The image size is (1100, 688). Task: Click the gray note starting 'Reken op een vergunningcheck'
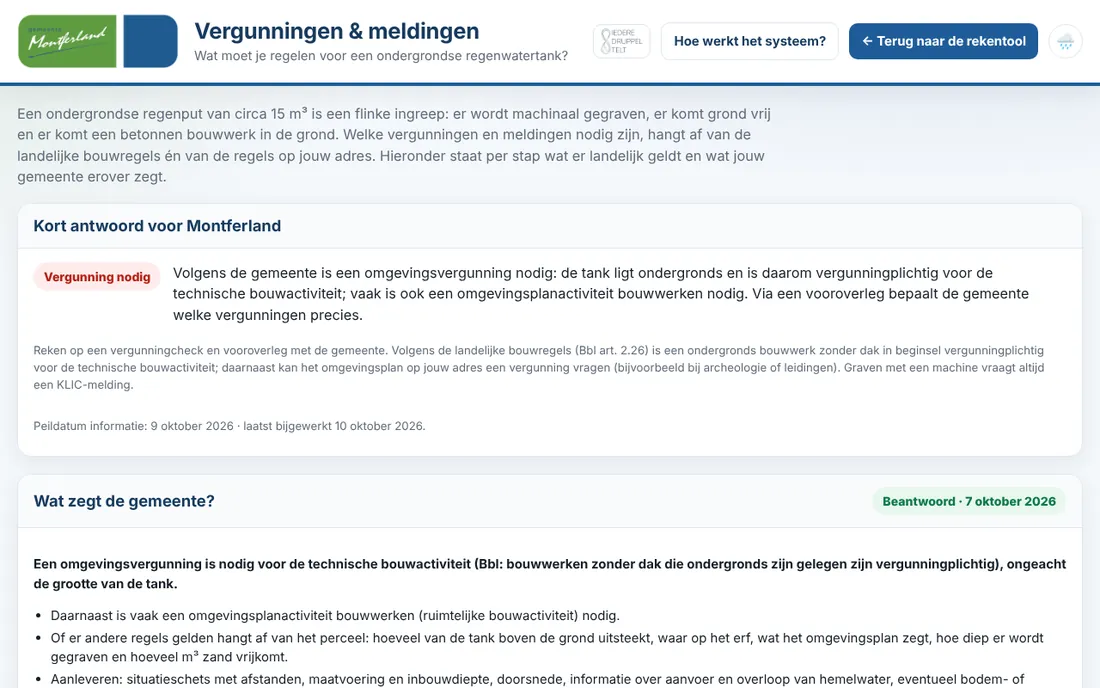(539, 367)
